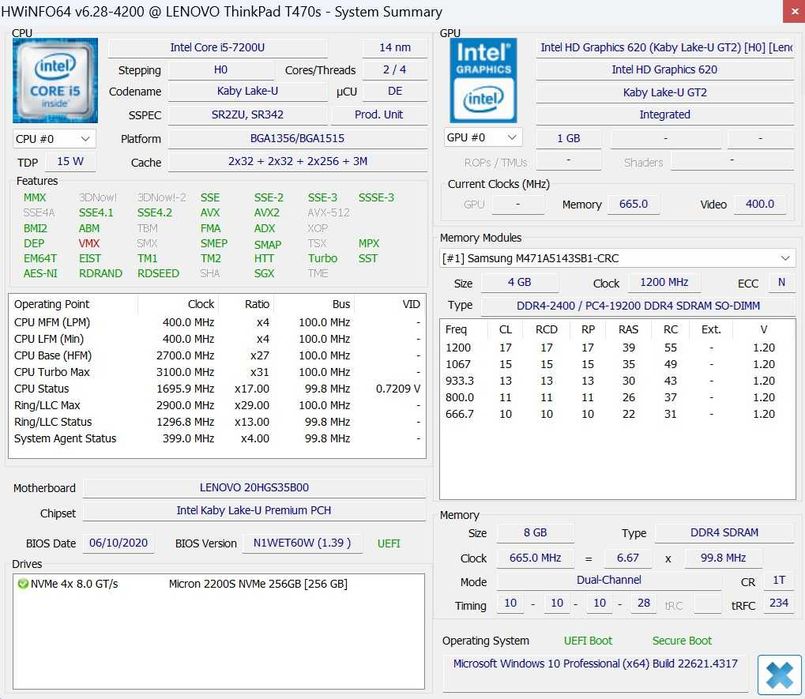Click the Dual-Channel mode field
The image size is (805, 699).
[x=608, y=580]
